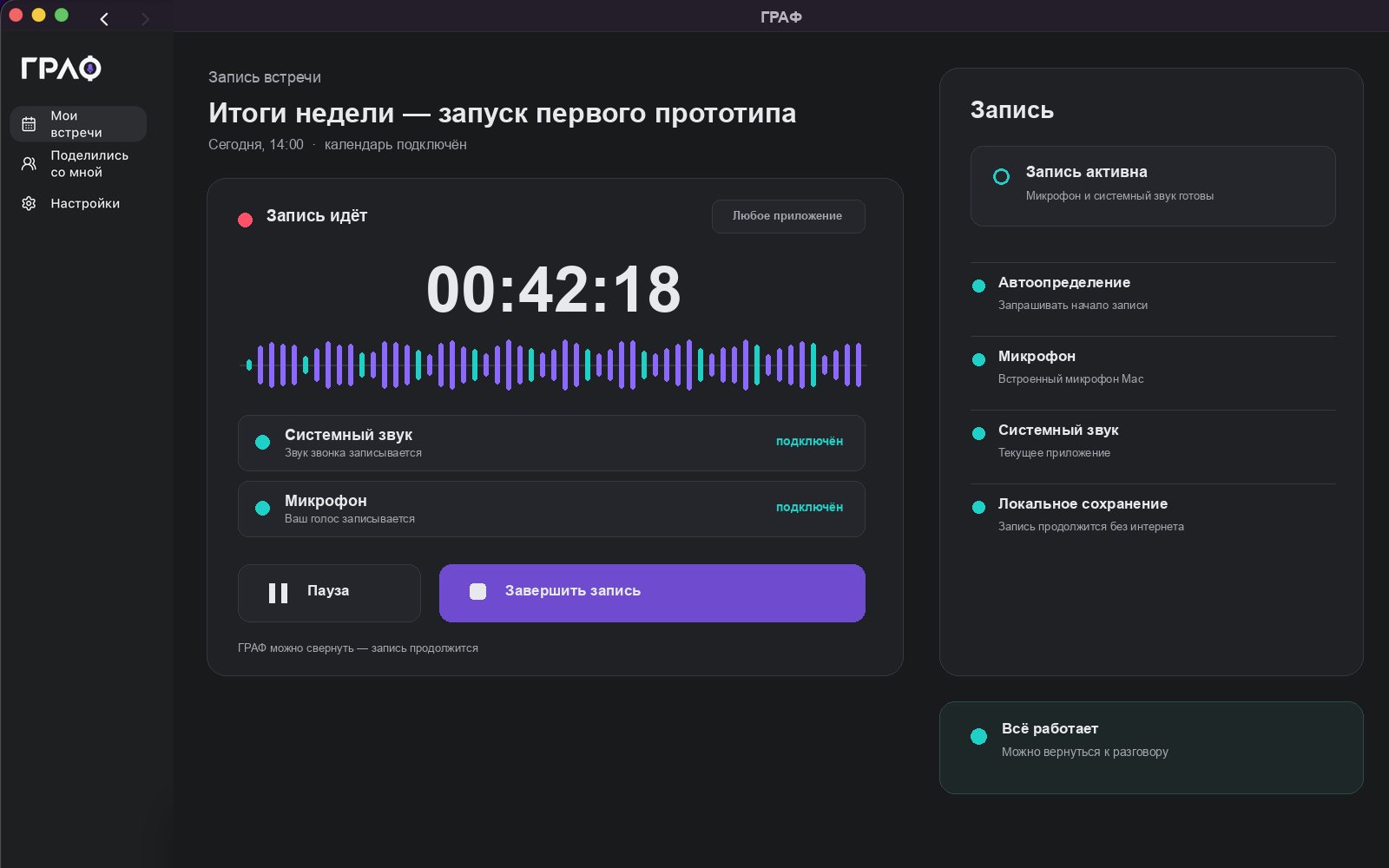Click Ваш голос записывается text

[350, 518]
